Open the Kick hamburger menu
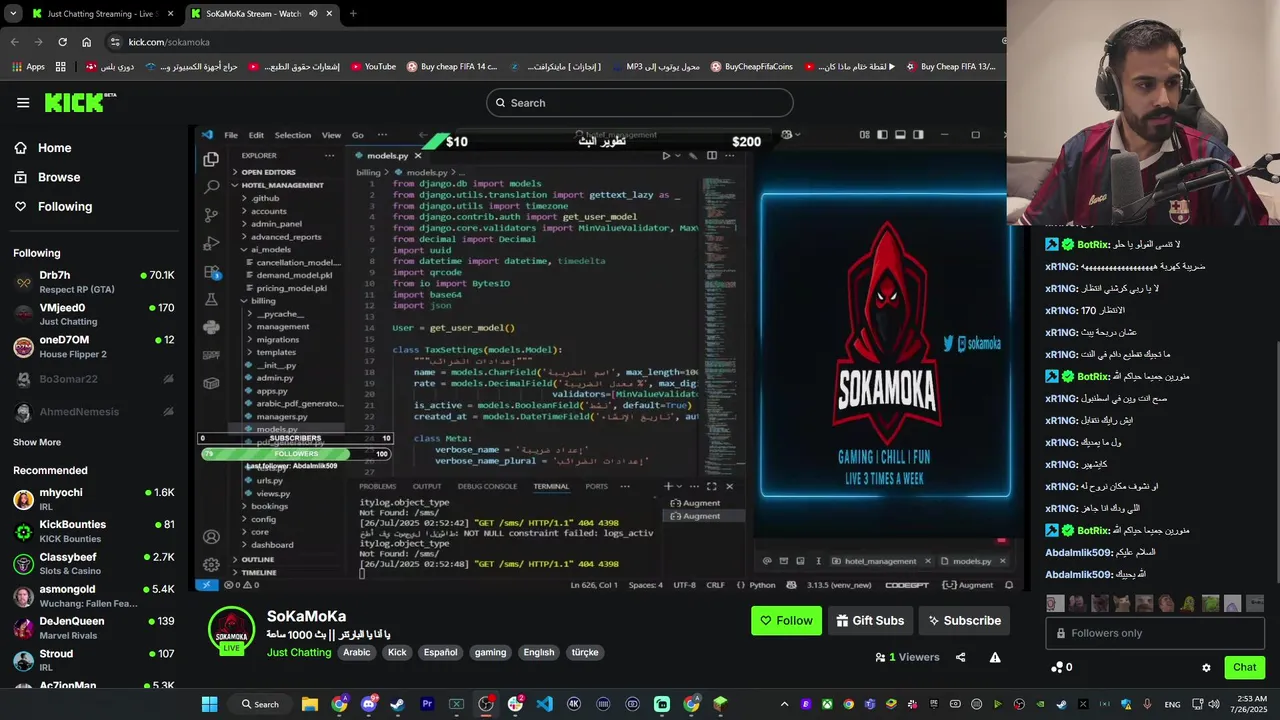1280x720 pixels. tap(23, 103)
